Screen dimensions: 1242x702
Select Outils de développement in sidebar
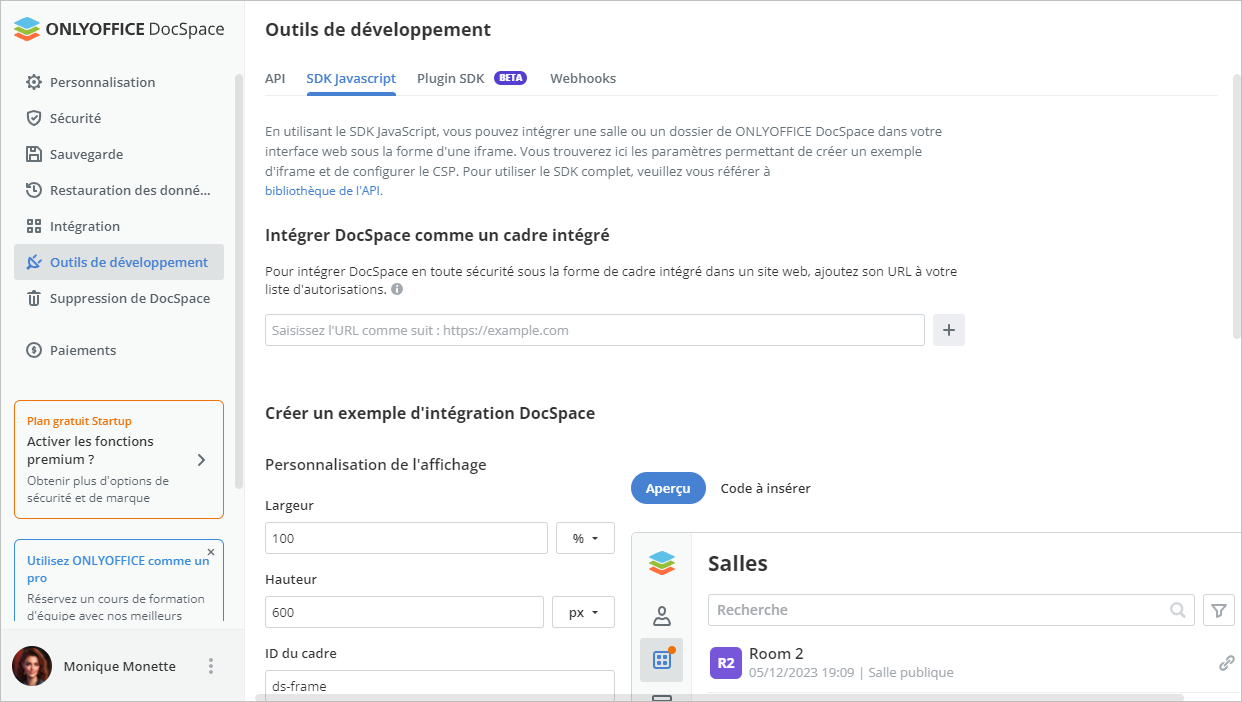[119, 262]
